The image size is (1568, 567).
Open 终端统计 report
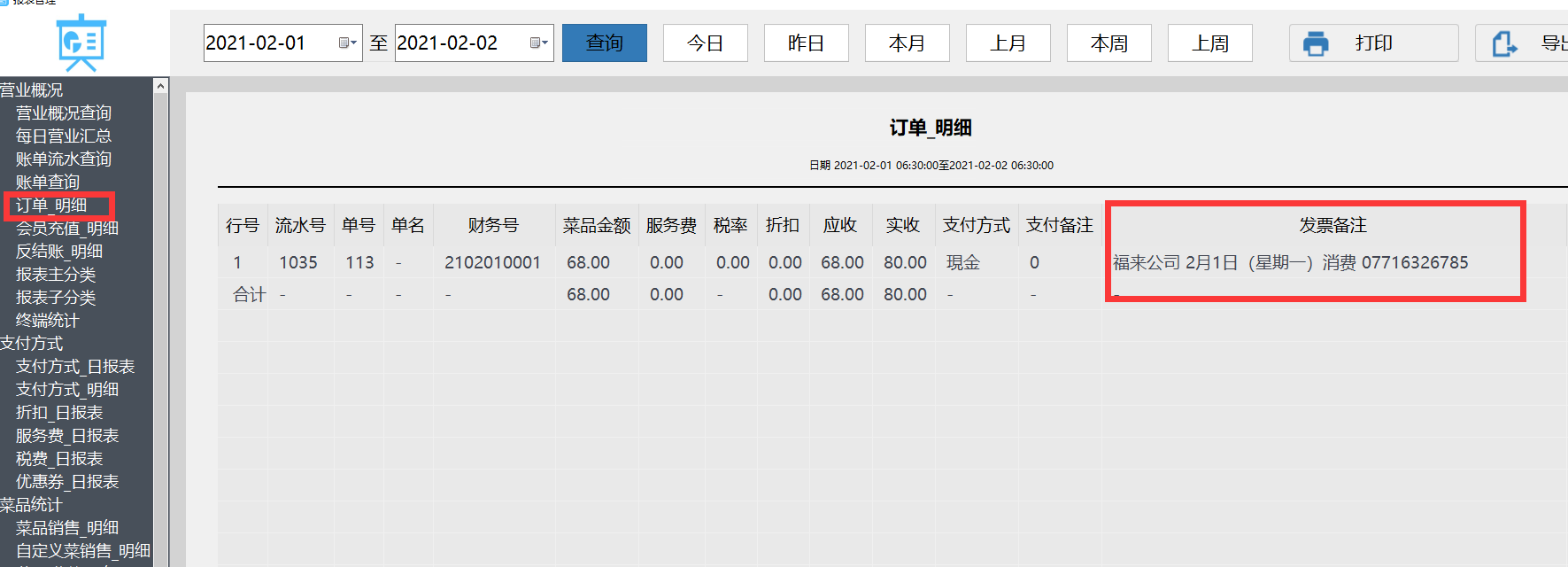click(x=48, y=320)
